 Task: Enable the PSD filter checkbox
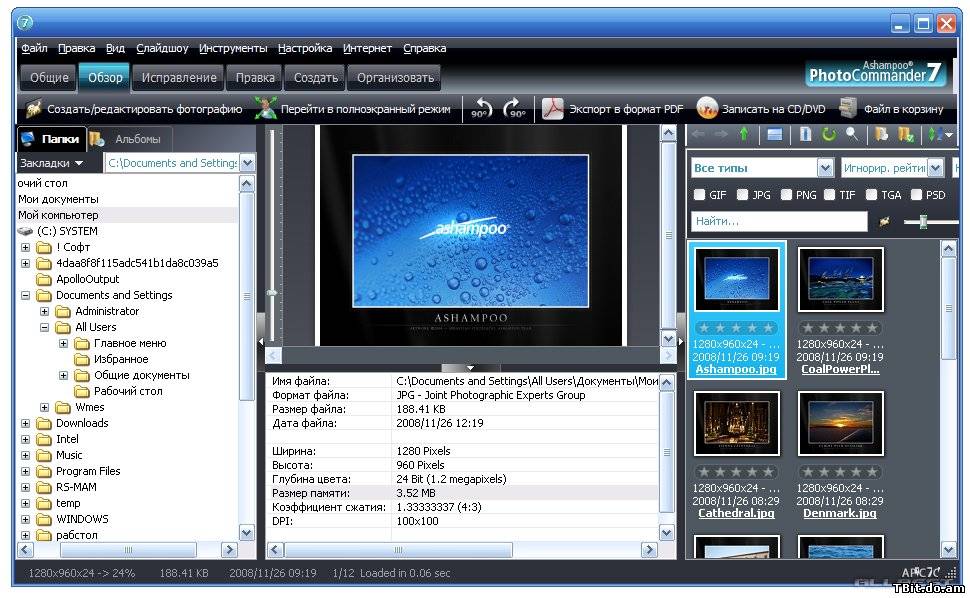tap(916, 195)
